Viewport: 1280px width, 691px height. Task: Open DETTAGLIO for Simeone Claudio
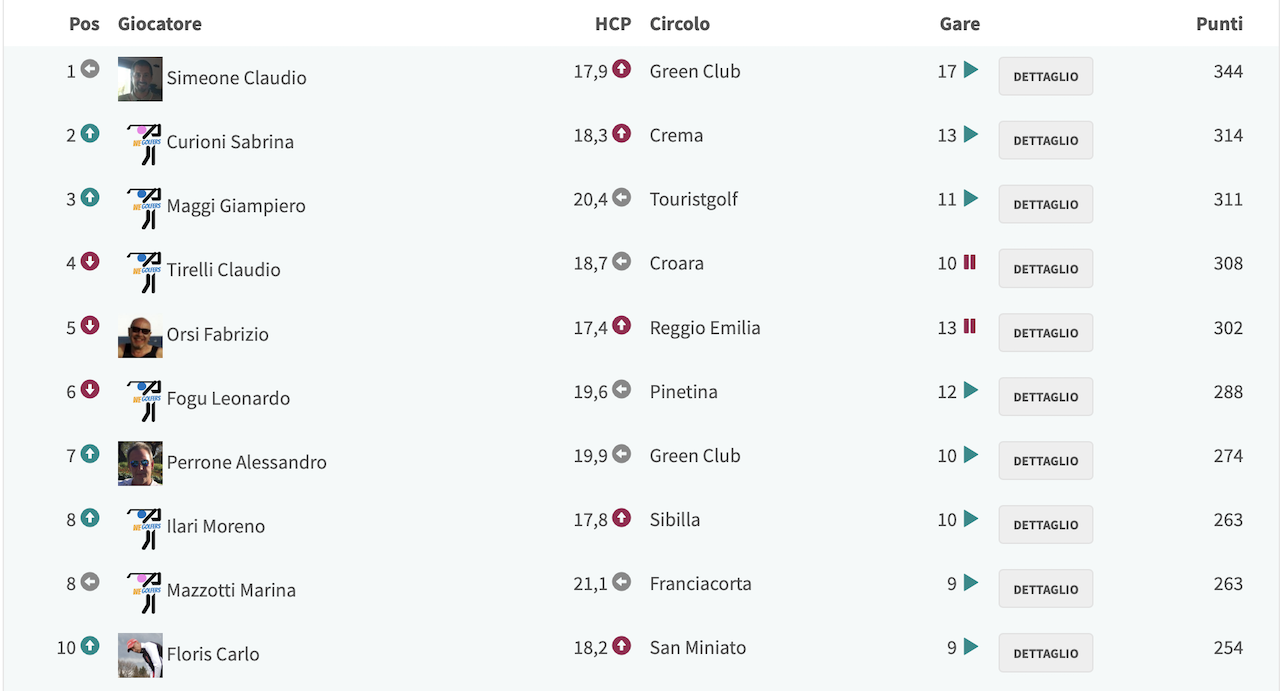pyautogui.click(x=1045, y=76)
